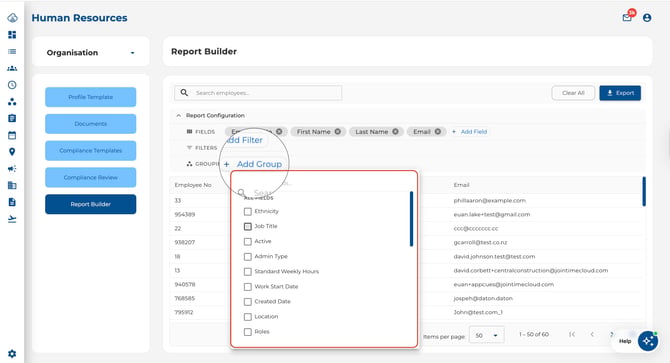
Task: Select employee number 954389
Action: (185, 214)
